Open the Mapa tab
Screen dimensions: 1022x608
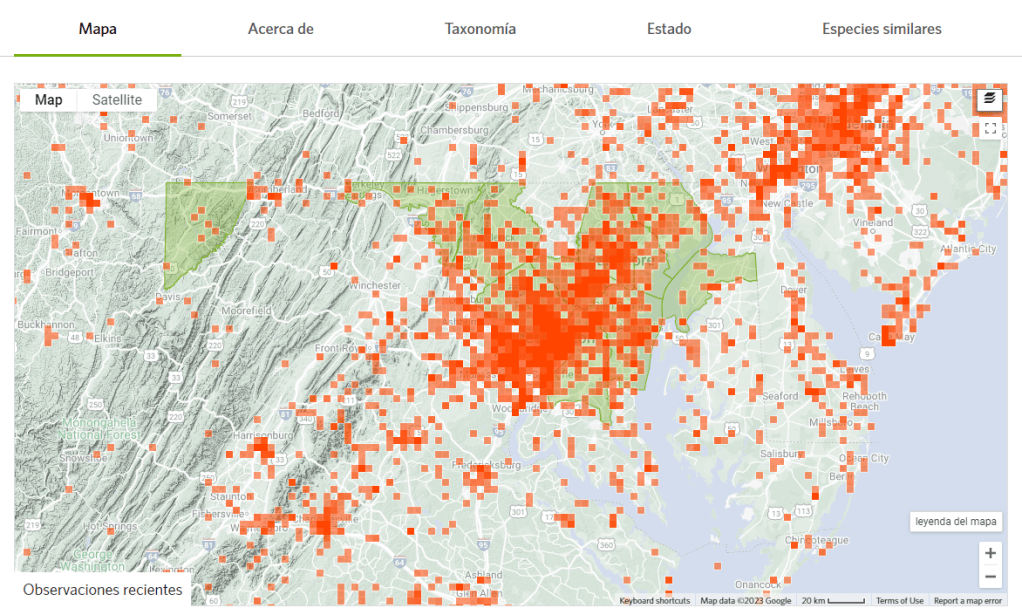98,29
